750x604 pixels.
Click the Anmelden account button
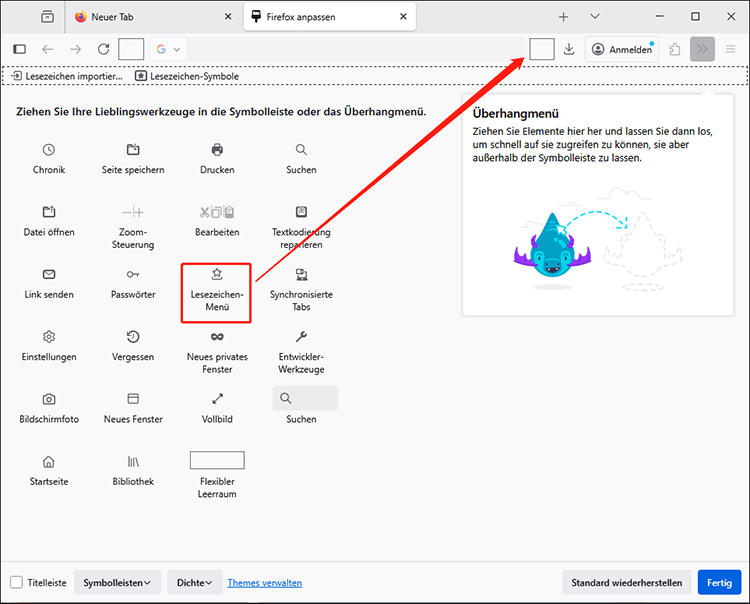pos(622,49)
